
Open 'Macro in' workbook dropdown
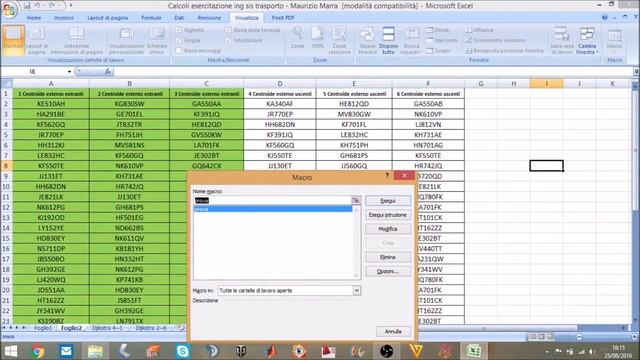point(356,291)
